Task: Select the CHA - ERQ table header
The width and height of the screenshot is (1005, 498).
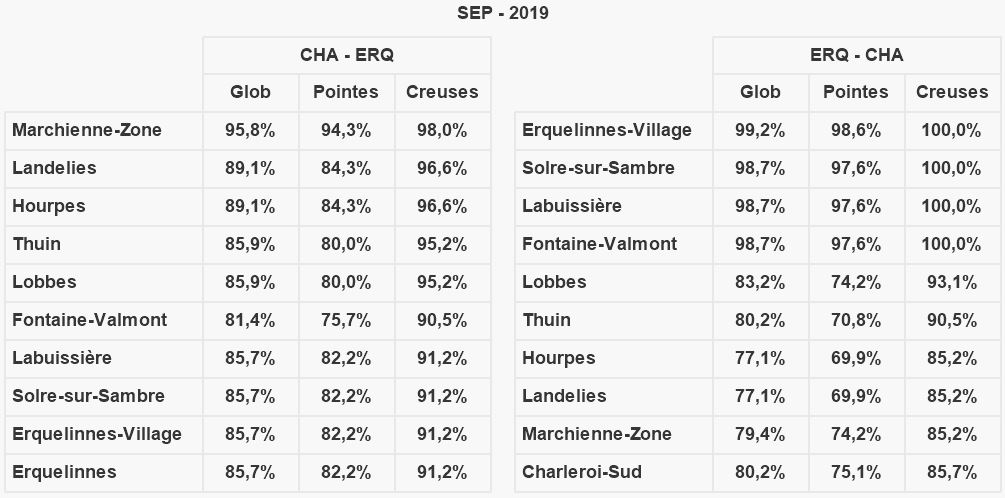Action: pos(346,55)
